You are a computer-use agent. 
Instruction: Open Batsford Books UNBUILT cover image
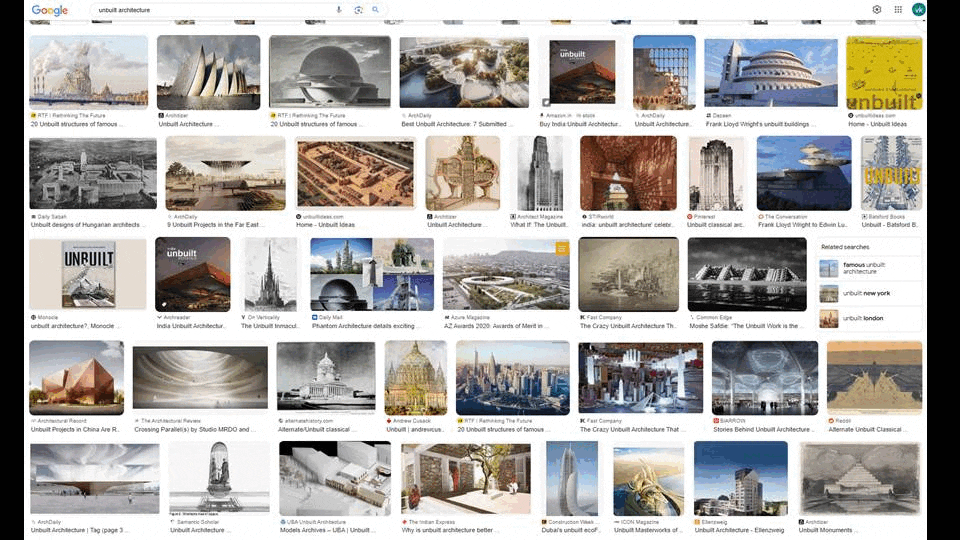[891, 172]
